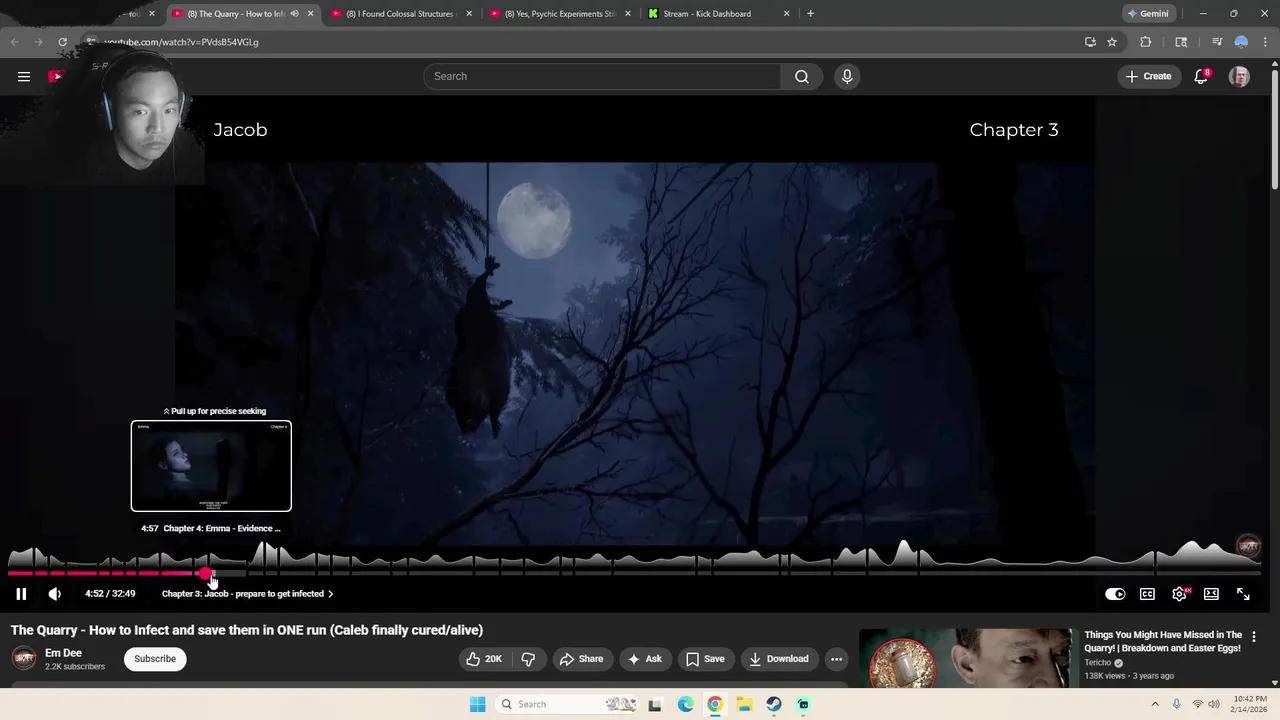Open Steam from taskbar
This screenshot has height=720, width=1280.
click(x=774, y=704)
